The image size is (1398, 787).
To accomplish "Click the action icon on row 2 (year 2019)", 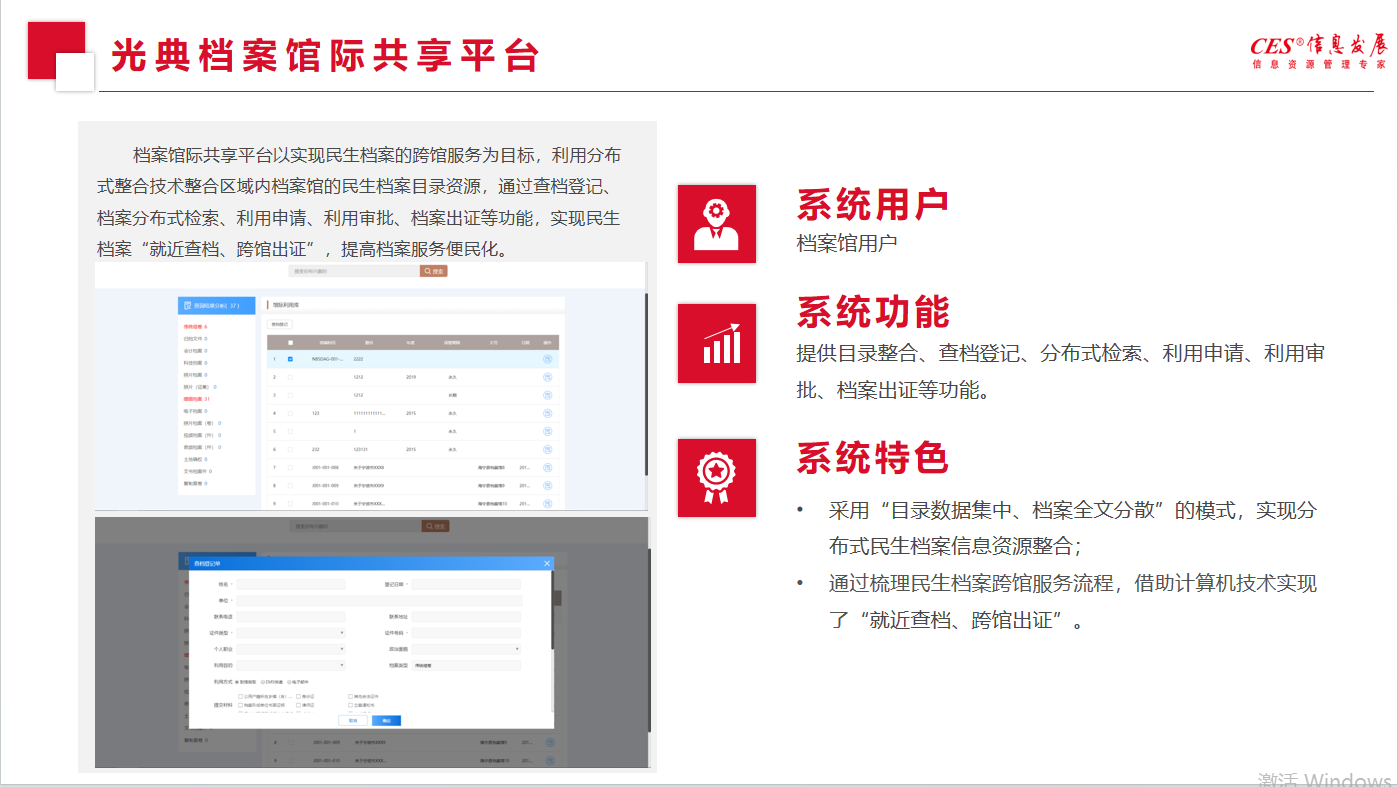I will (548, 377).
